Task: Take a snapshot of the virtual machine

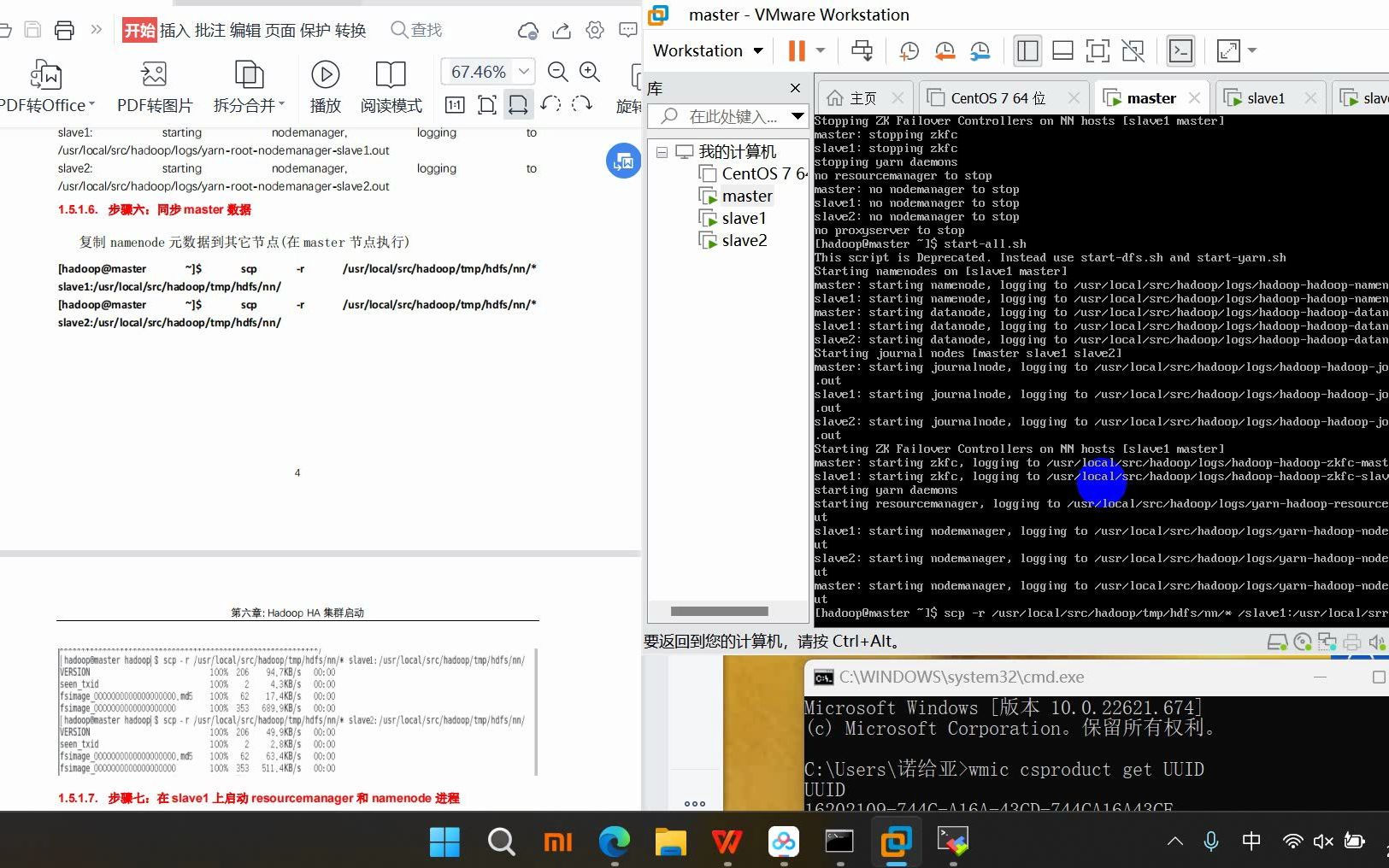Action: point(909,51)
